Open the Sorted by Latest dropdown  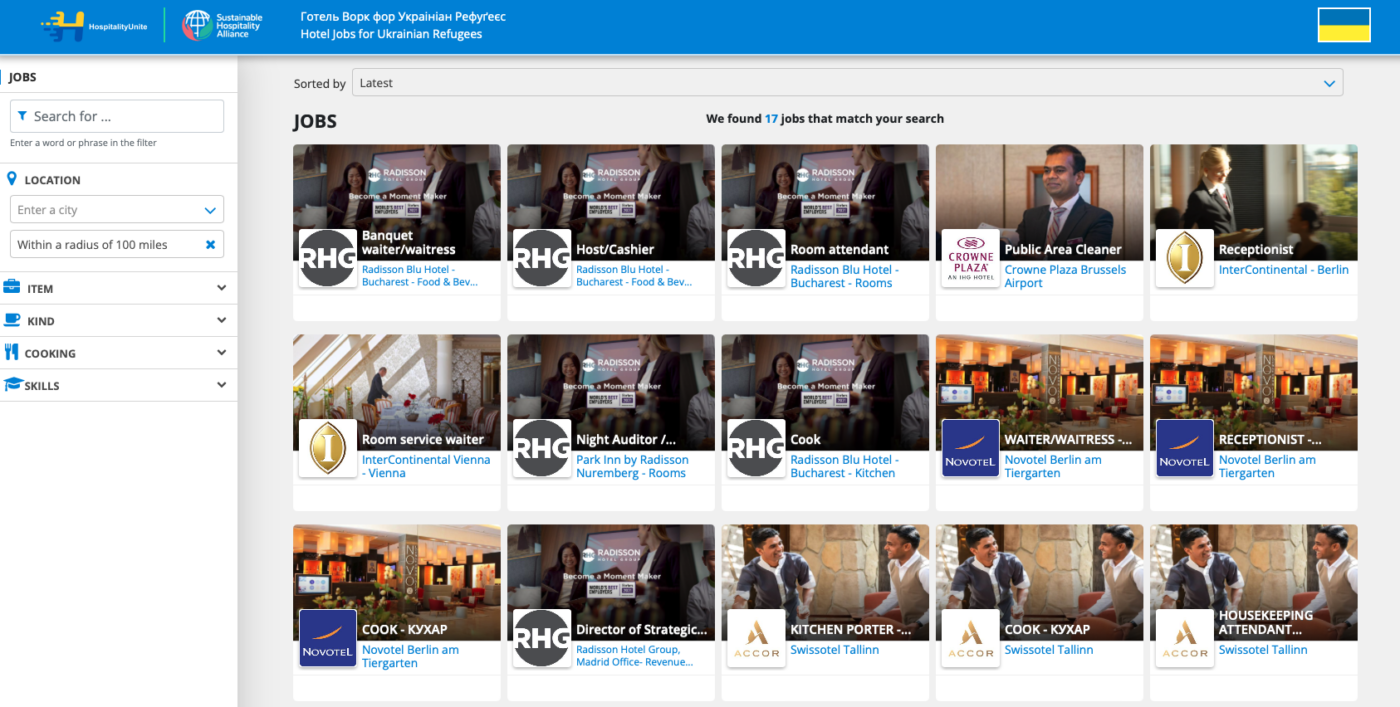(x=847, y=83)
